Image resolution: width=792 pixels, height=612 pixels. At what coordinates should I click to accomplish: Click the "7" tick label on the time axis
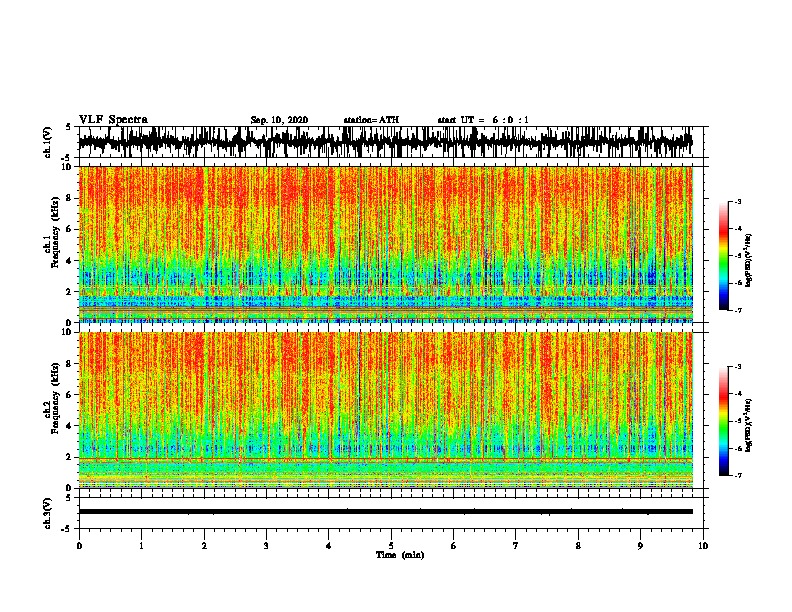516,546
